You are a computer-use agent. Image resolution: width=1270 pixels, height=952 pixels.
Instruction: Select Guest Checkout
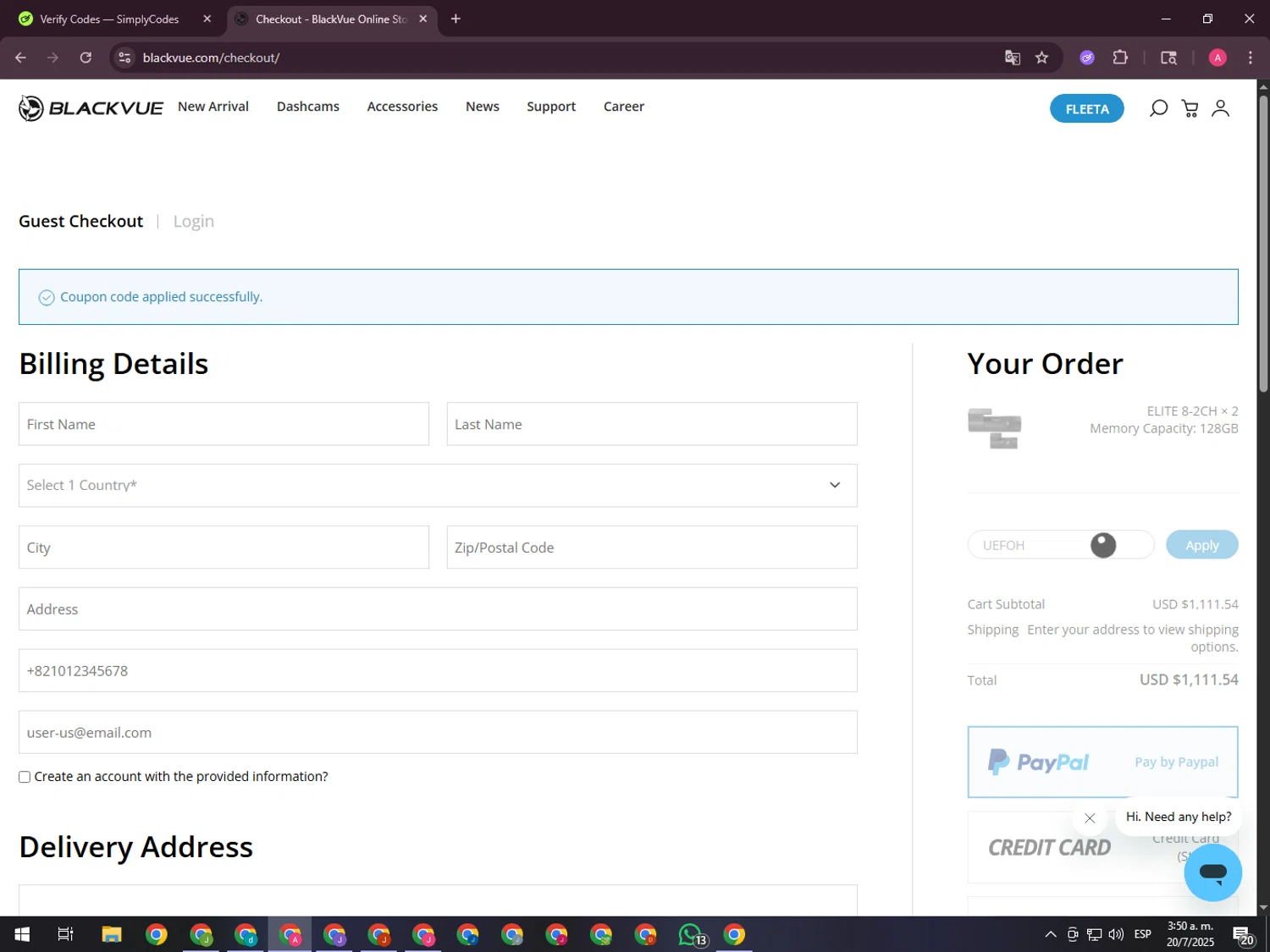coord(81,222)
